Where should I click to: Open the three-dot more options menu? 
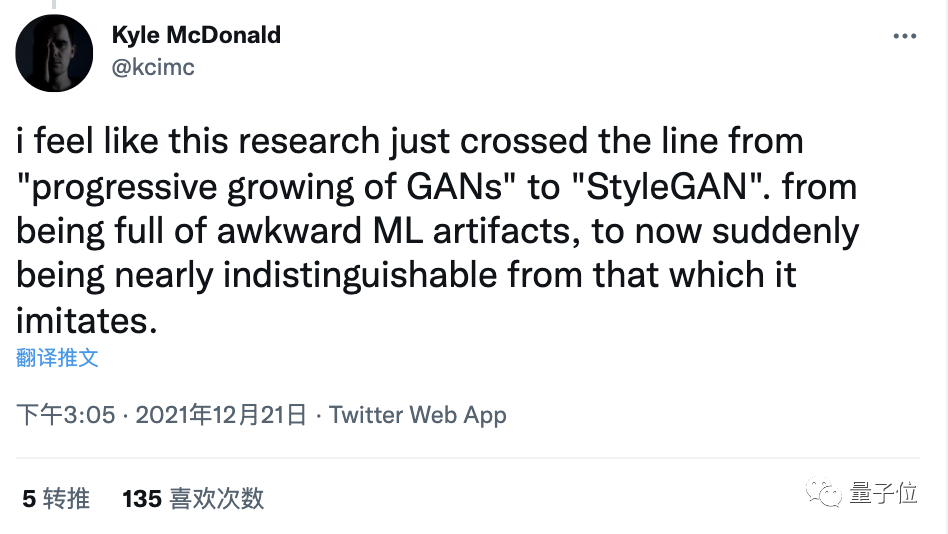click(904, 37)
